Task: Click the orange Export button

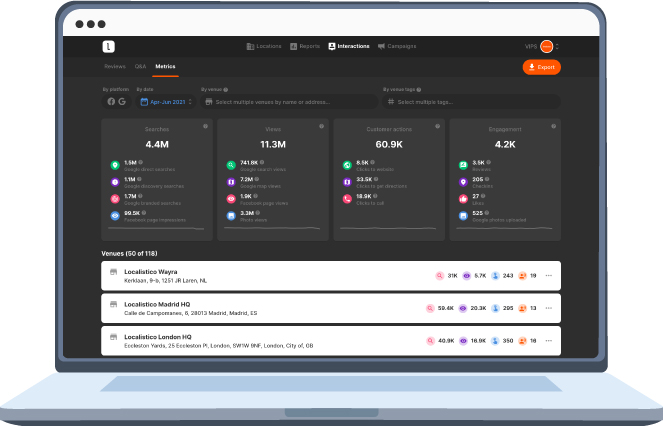Action: [541, 67]
